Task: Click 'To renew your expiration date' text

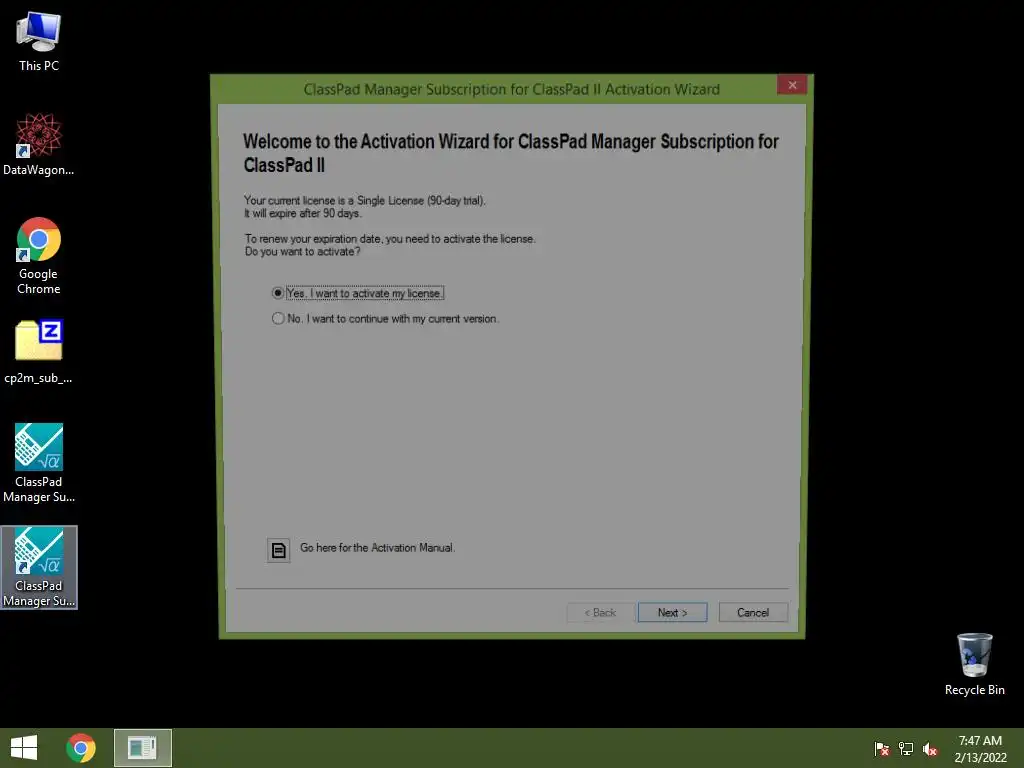Action: click(390, 239)
